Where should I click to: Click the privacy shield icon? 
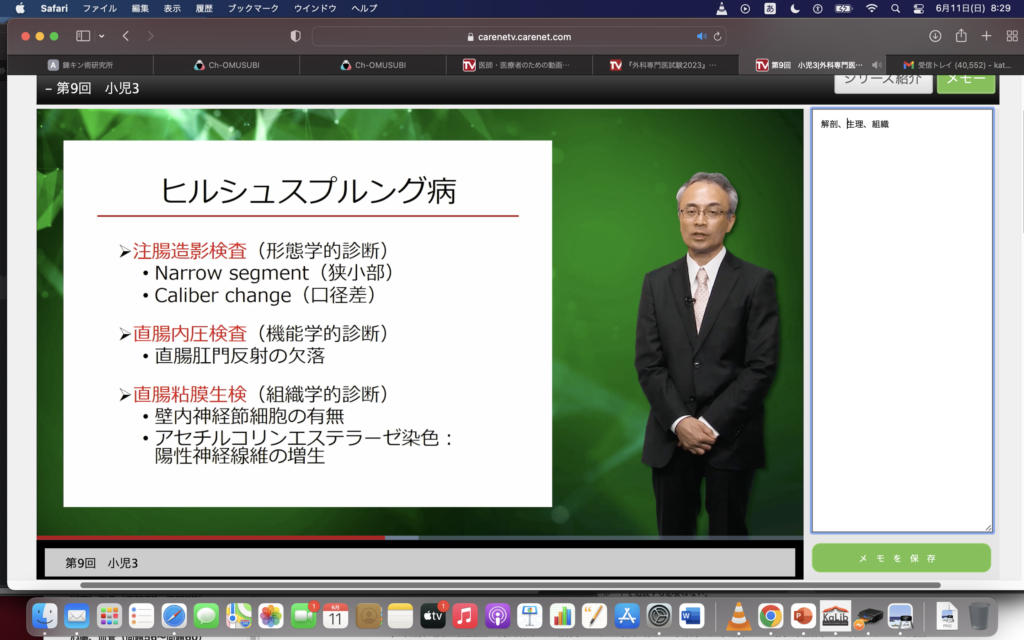(295, 36)
